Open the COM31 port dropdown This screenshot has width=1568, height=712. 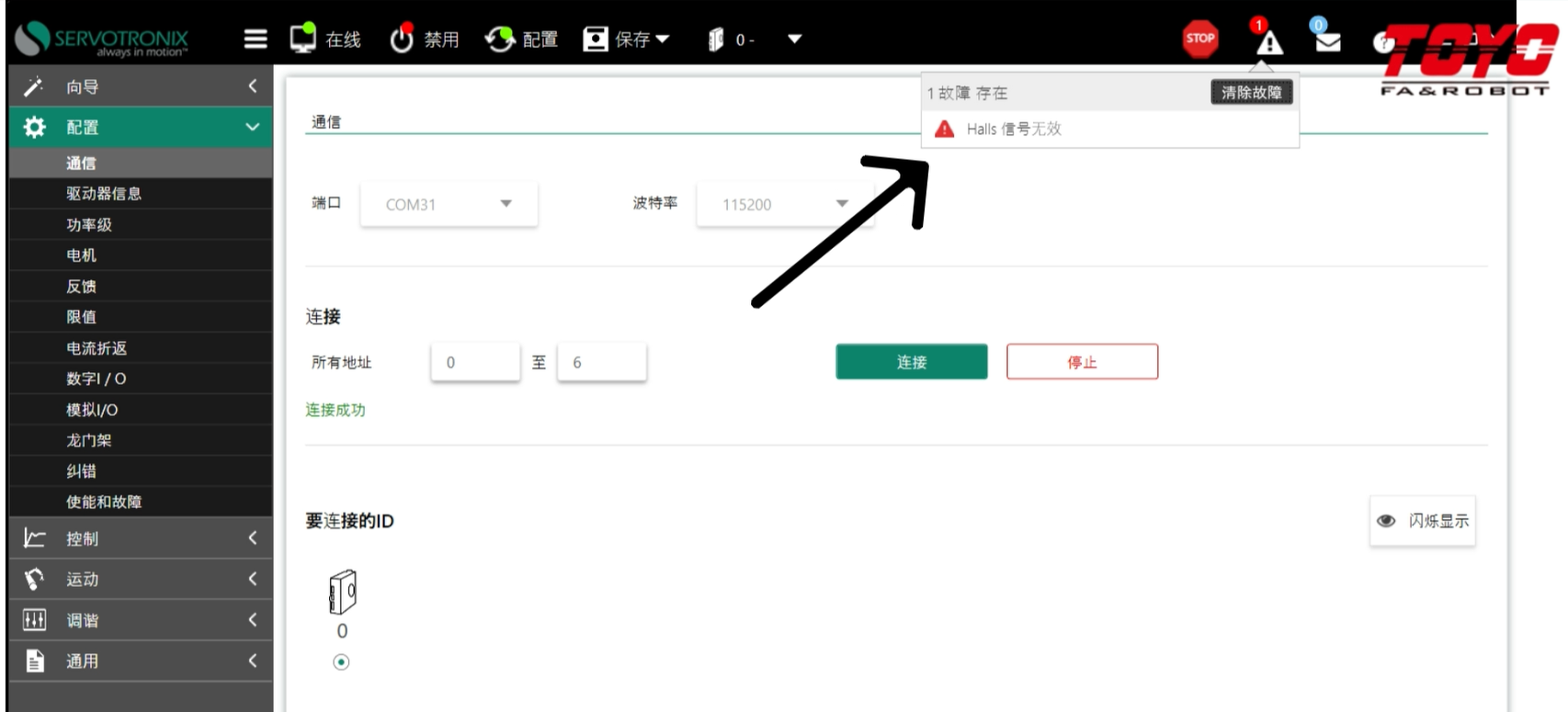tap(449, 204)
